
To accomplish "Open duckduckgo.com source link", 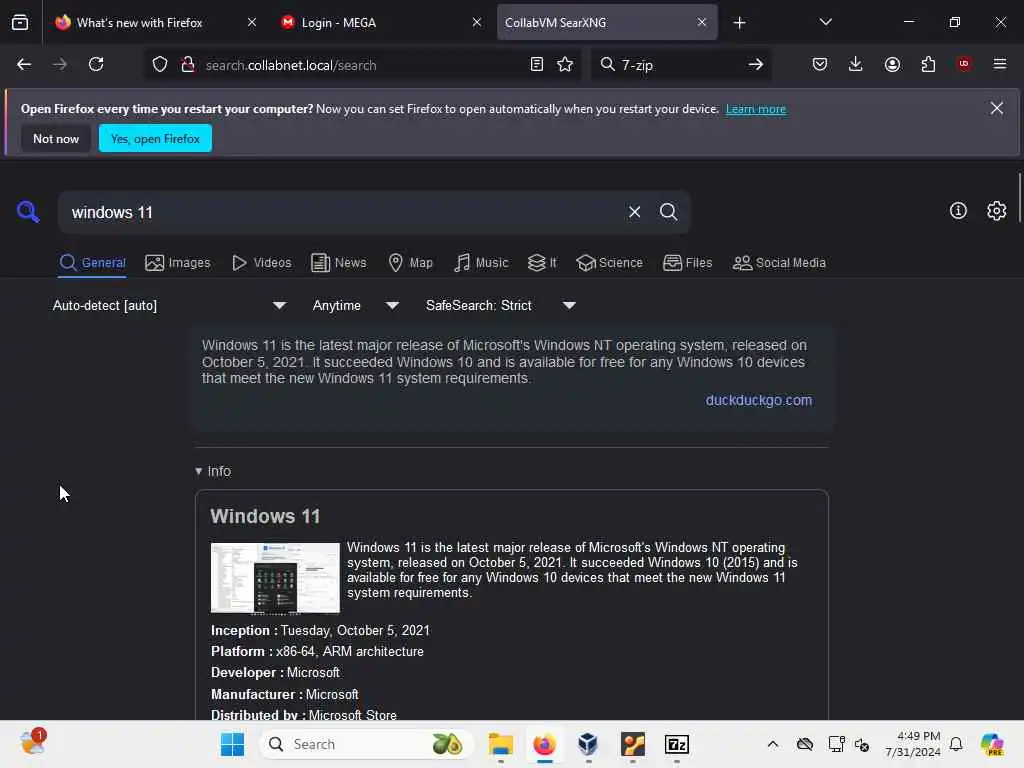I will pyautogui.click(x=758, y=400).
